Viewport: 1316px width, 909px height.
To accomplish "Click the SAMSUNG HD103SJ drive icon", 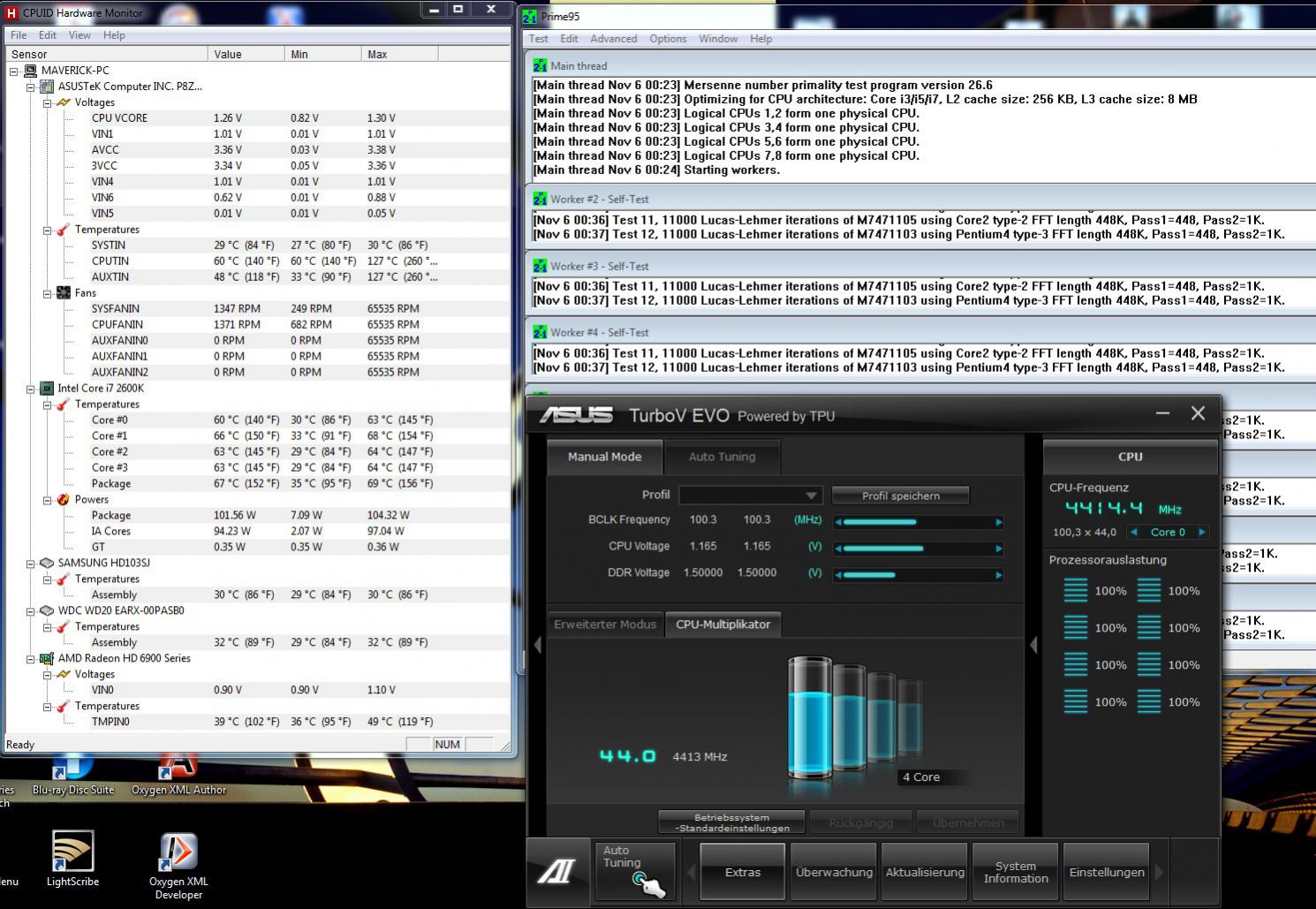I will (47, 563).
